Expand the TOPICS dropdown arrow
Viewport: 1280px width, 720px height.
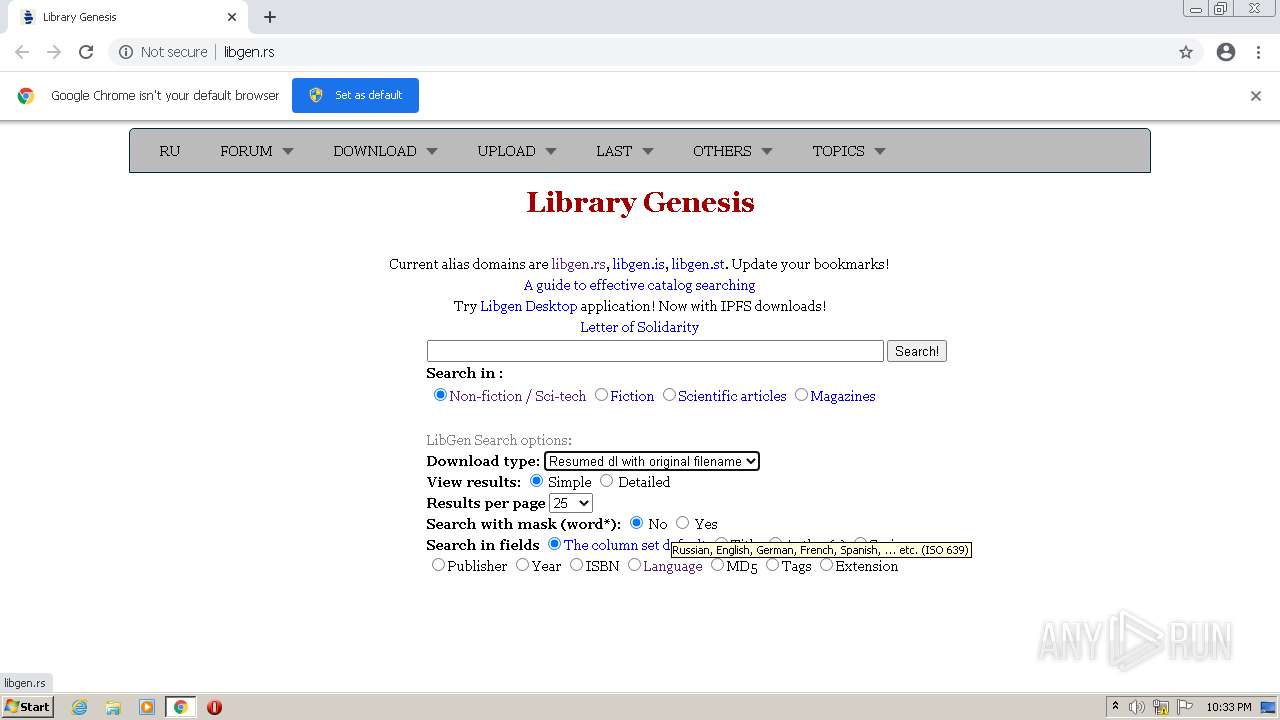[x=880, y=152]
